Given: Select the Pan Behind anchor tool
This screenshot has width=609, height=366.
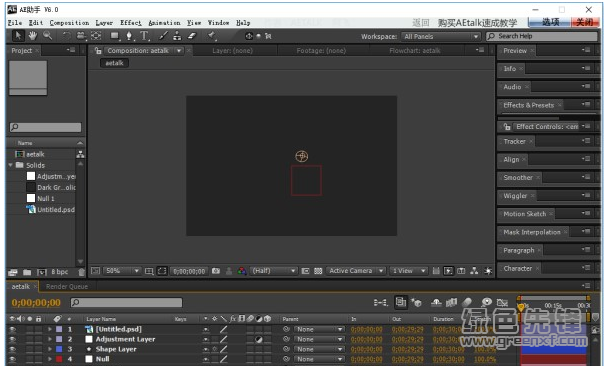Looking at the screenshot, I should click(x=96, y=36).
